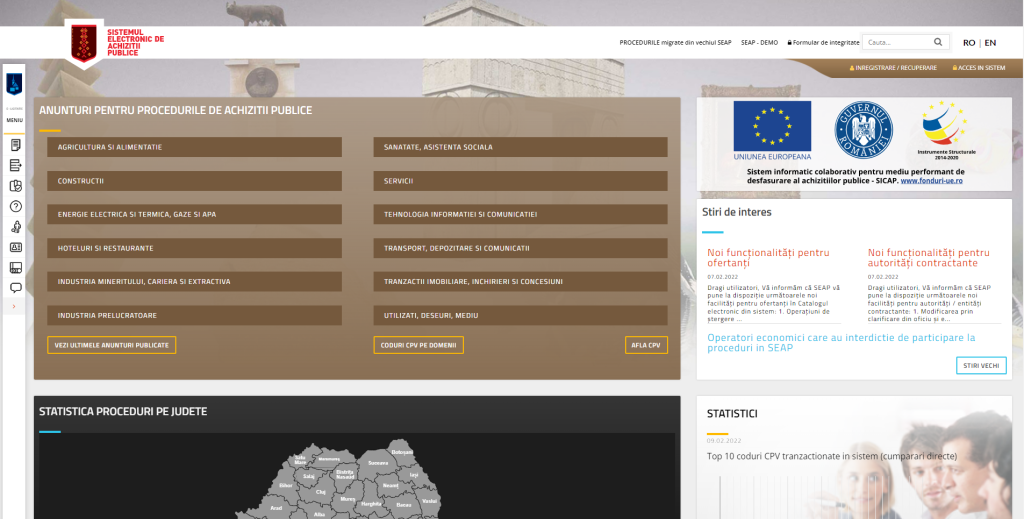The width and height of the screenshot is (1024, 519).
Task: Expand the sidebar with red chevron arrow
Action: click(14, 307)
